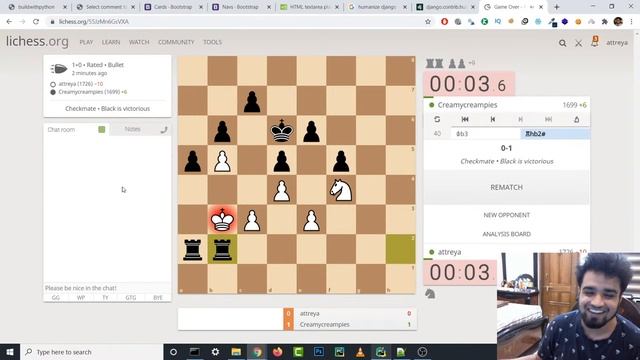Open new browser tab
Screen dimensions: 640x360
[x=556, y=7]
